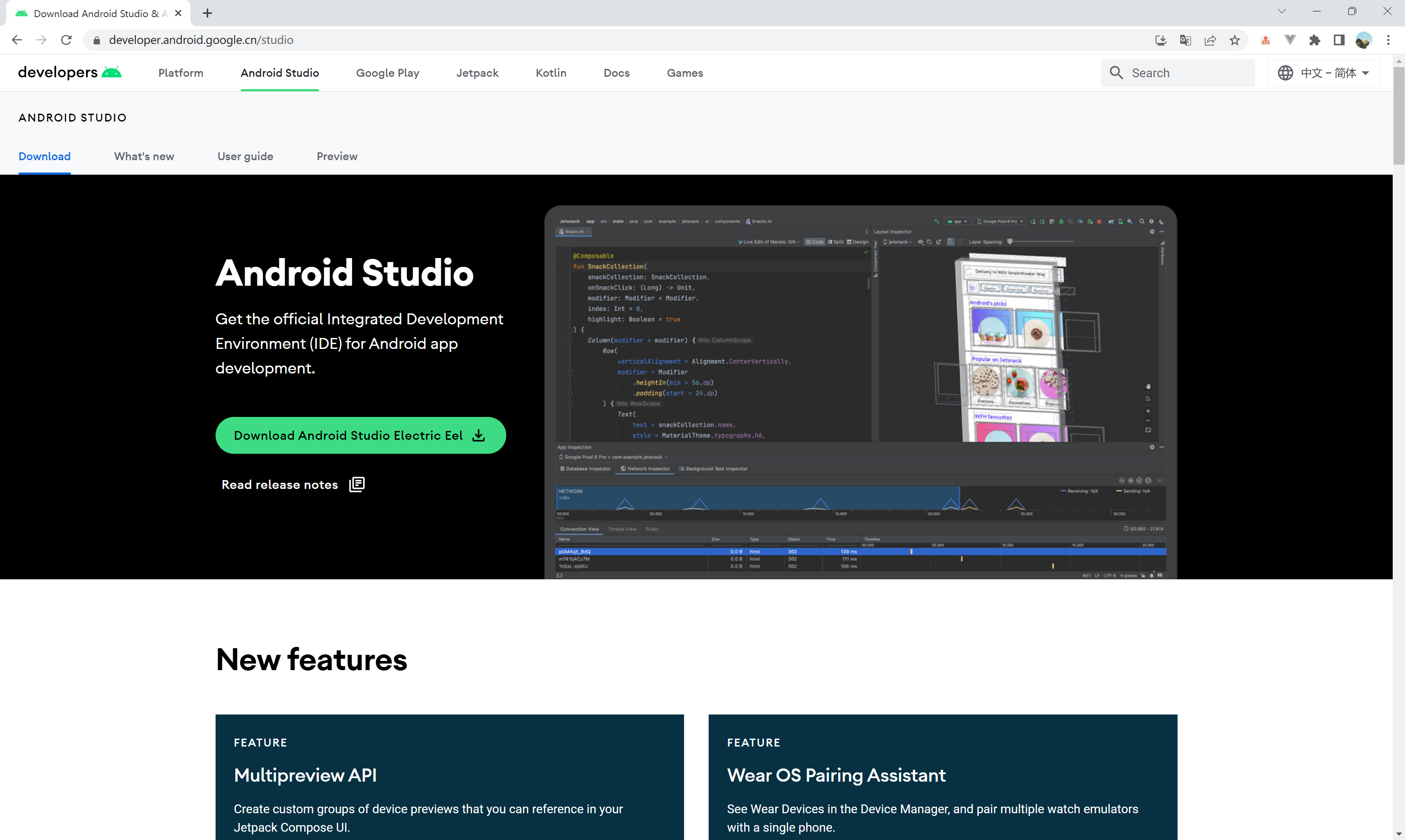Open the Games section
This screenshot has width=1405, height=840.
tap(684, 72)
